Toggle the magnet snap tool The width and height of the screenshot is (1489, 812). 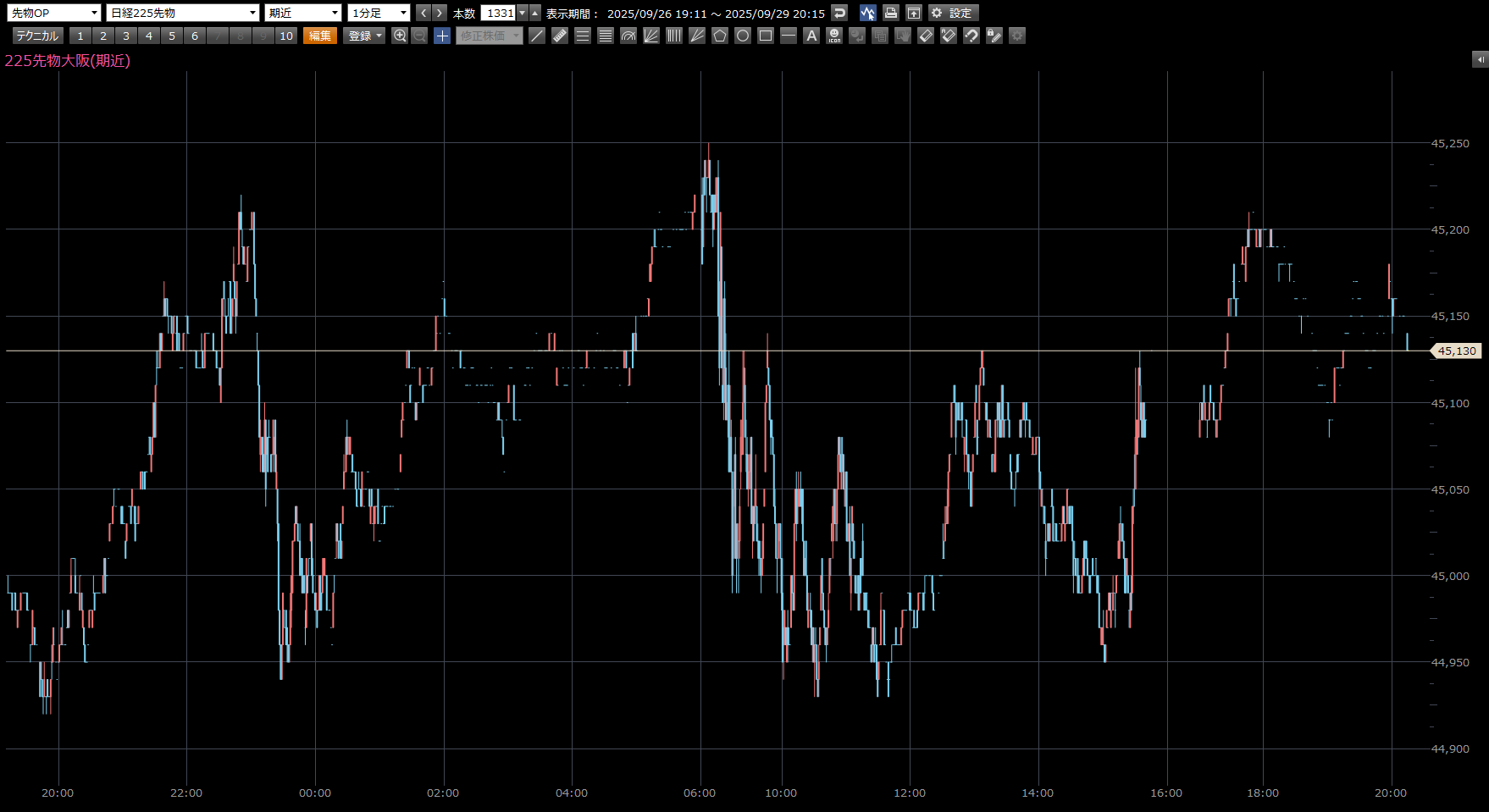[971, 36]
